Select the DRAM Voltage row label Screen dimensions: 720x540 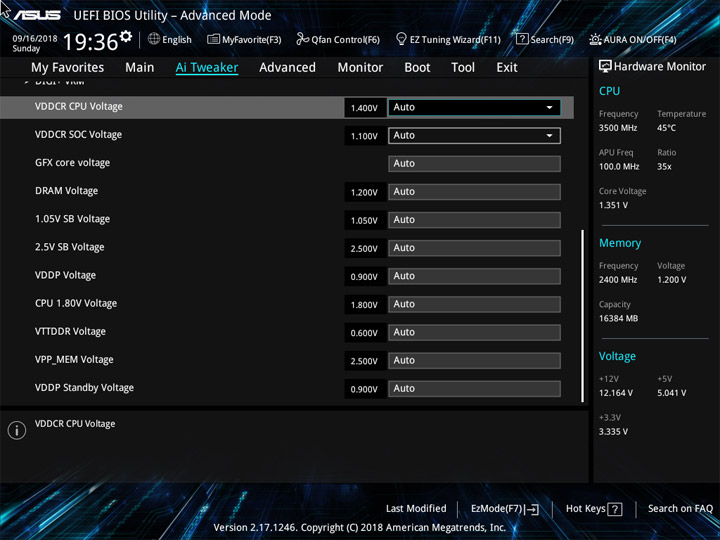point(67,191)
